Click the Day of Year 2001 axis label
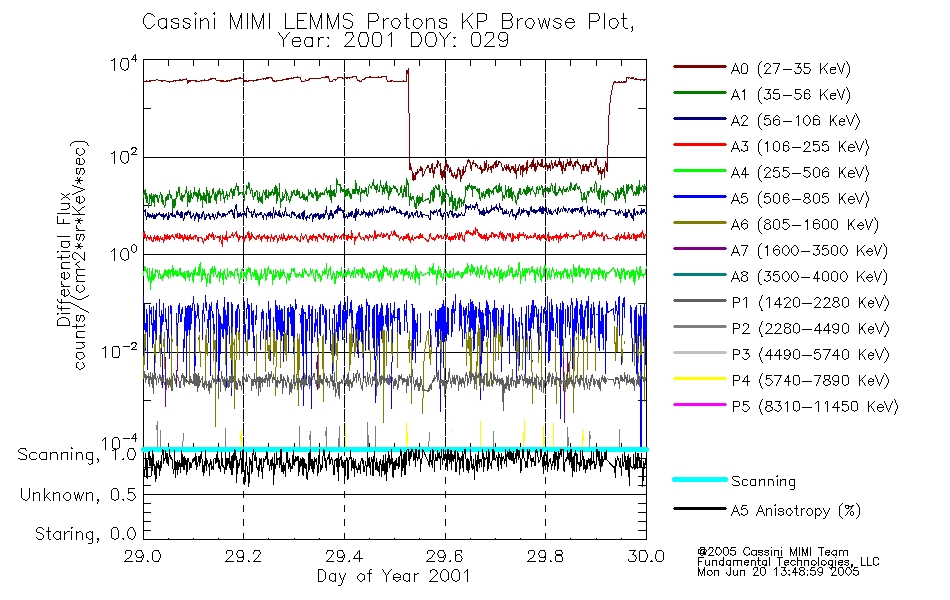 394,576
